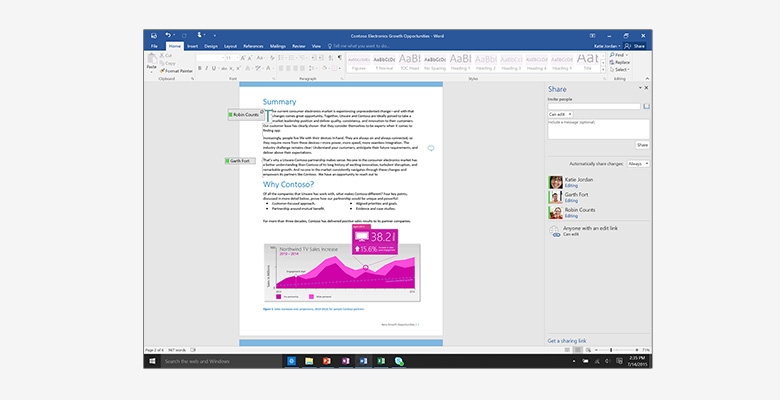Switch to the Insert tab
780x400 pixels.
tap(193, 46)
